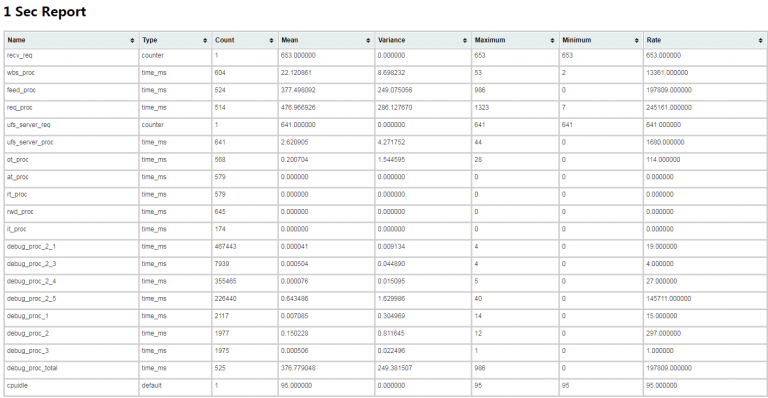Click rate value 145711.000000
Screen dimensions: 768x398
669,299
